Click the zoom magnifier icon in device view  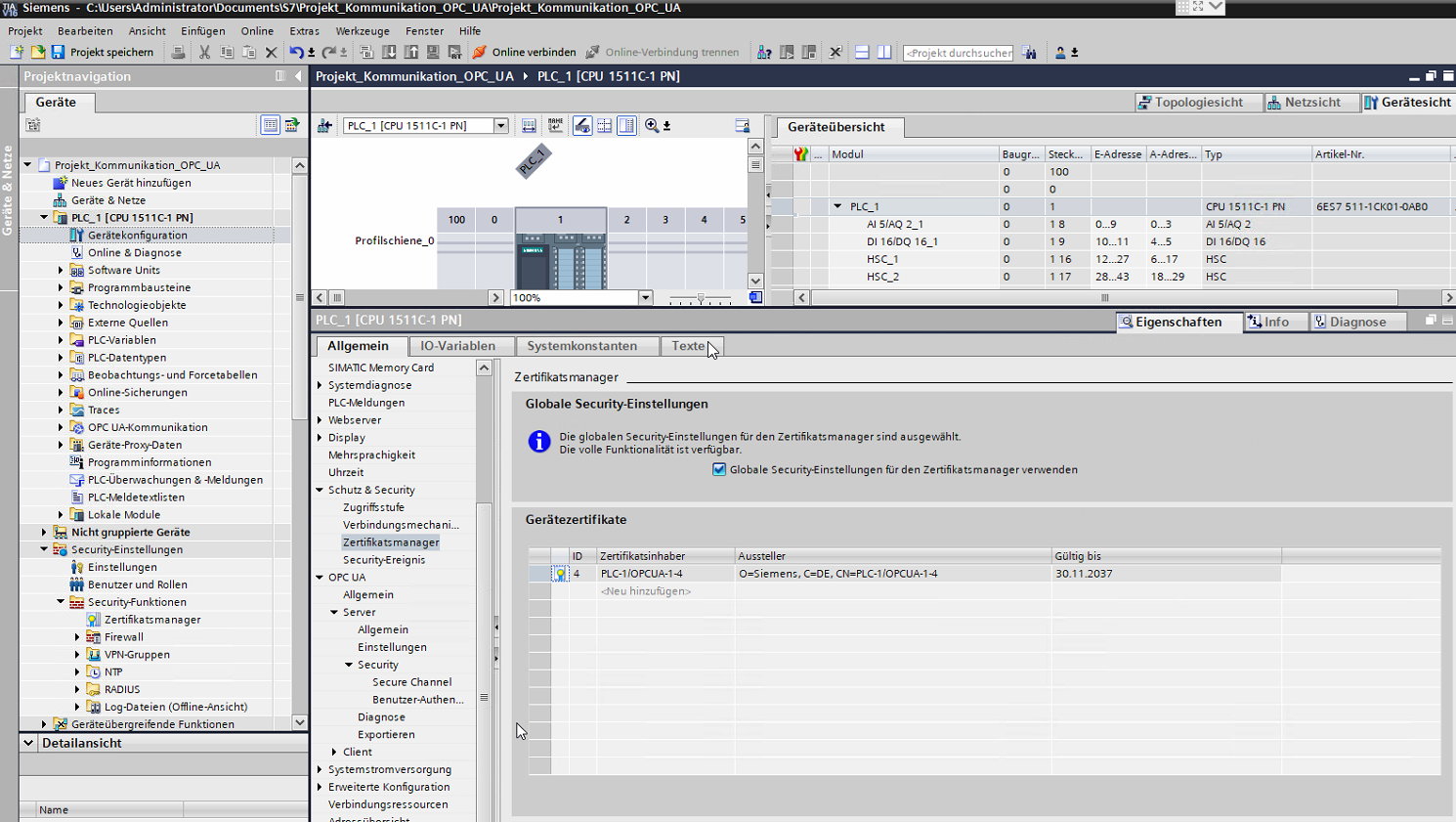[652, 125]
